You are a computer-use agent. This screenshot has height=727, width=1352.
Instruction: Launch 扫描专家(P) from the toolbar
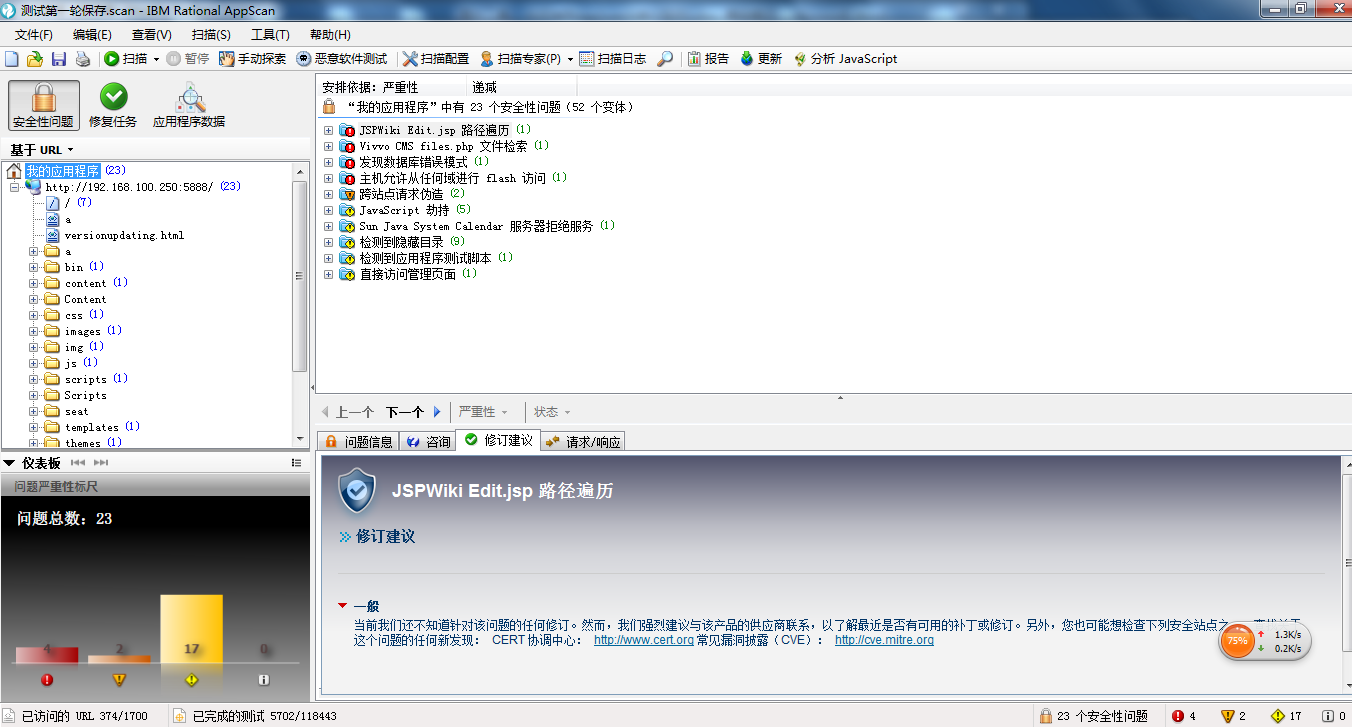click(x=520, y=59)
